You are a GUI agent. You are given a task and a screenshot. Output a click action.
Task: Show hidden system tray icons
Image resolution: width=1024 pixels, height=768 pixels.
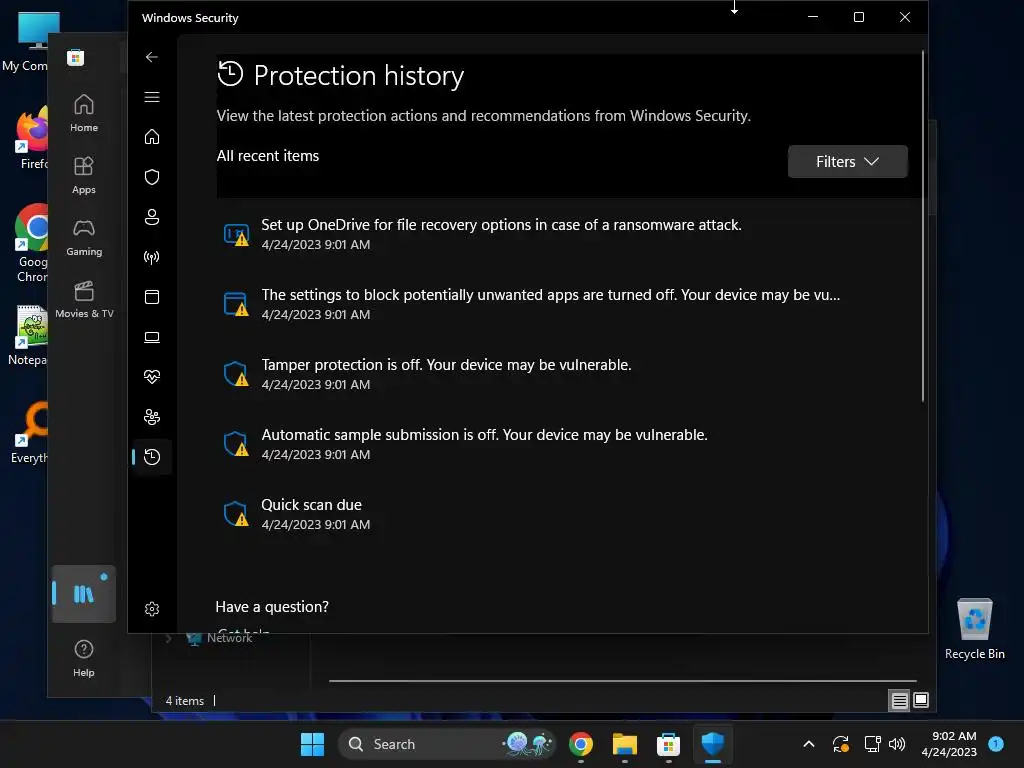(x=808, y=744)
